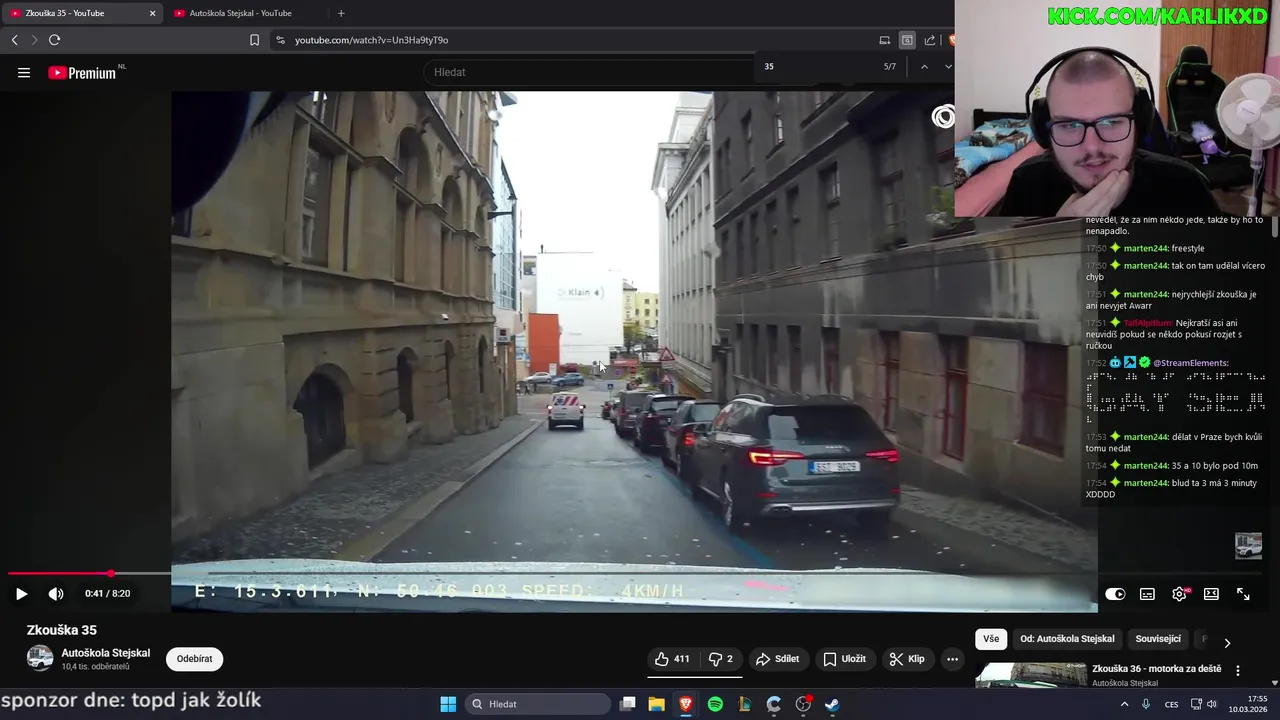Select the Vše filter chip
This screenshot has height=720, width=1280.
click(x=991, y=639)
